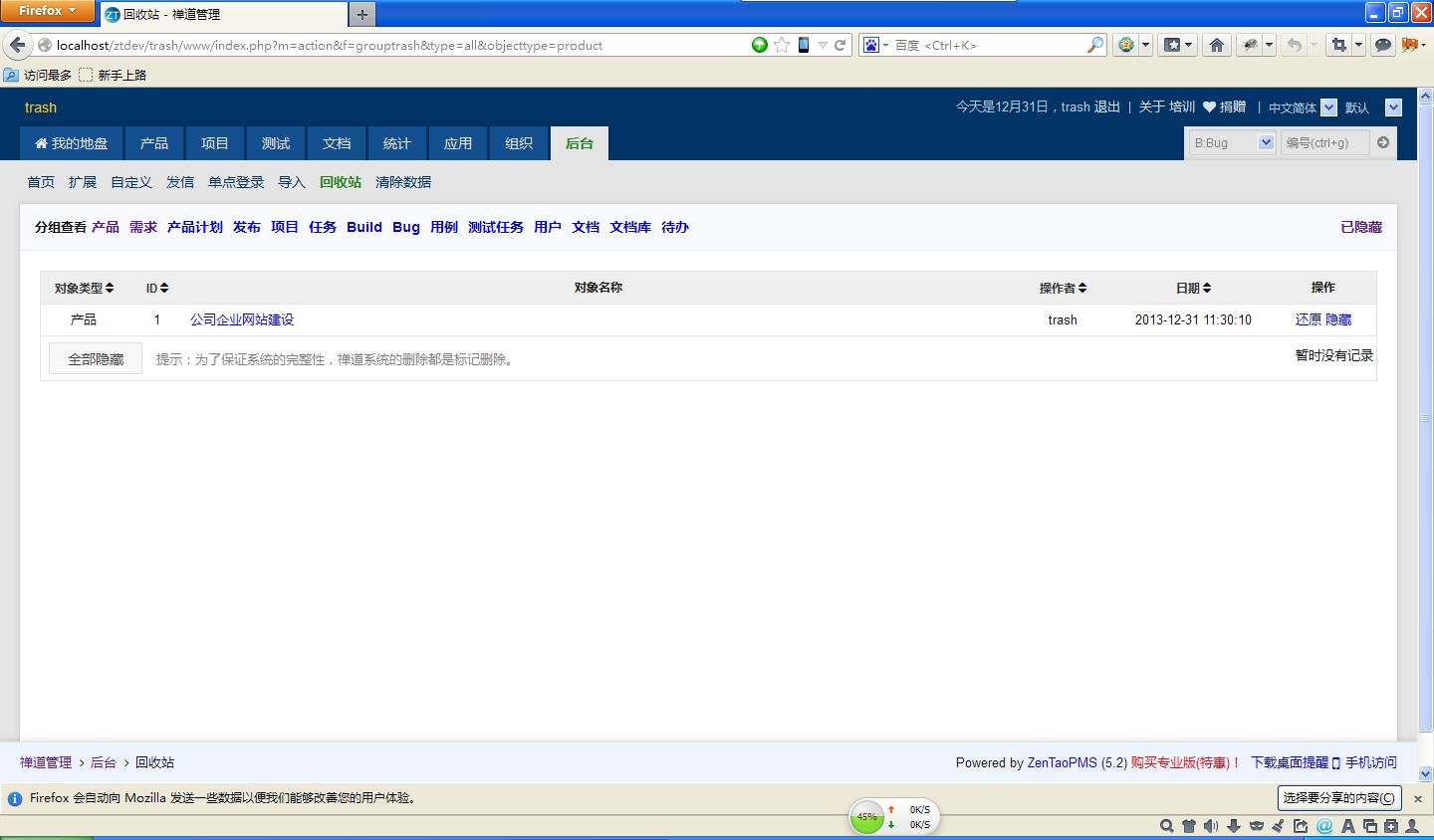Click the green go arrow in address bar
Viewport: 1434px width, 840px height.
click(x=760, y=45)
